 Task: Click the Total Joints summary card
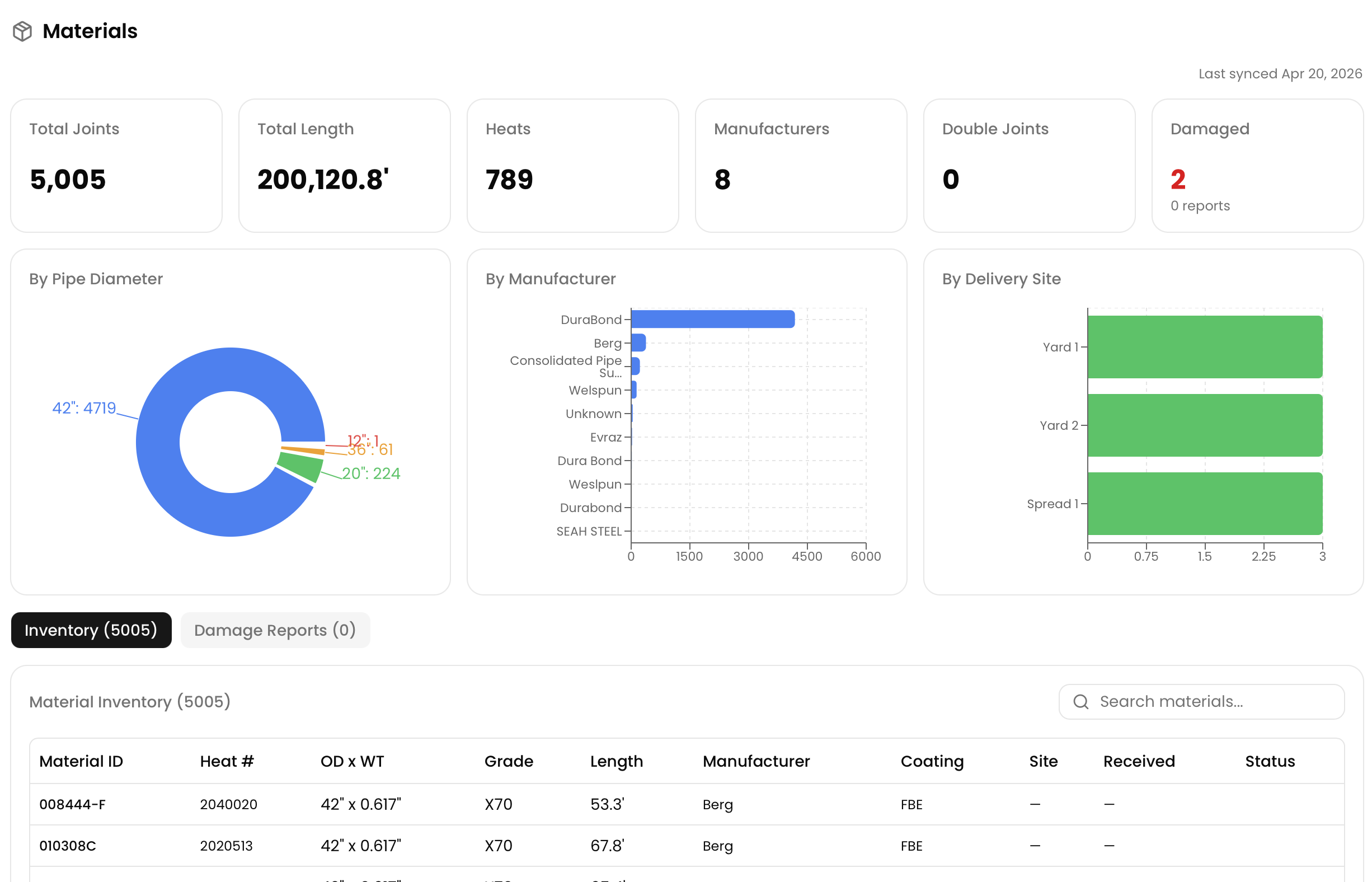(x=116, y=166)
